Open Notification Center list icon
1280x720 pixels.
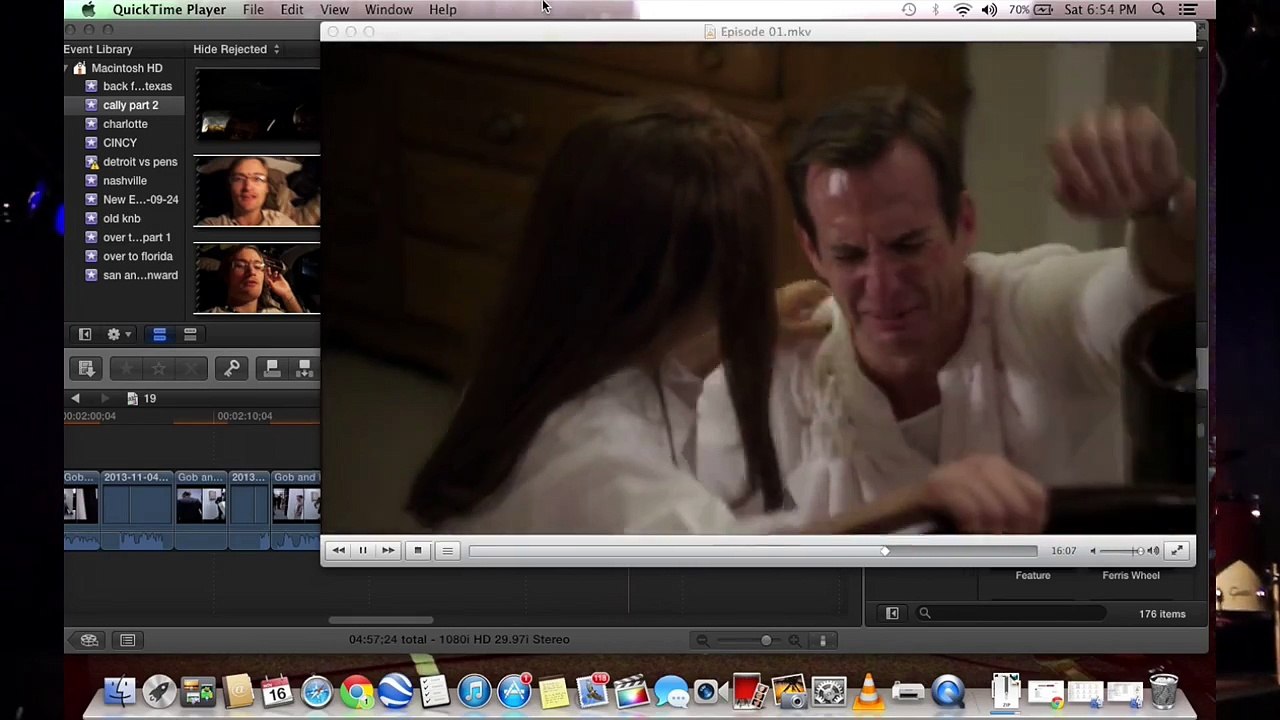(1188, 10)
